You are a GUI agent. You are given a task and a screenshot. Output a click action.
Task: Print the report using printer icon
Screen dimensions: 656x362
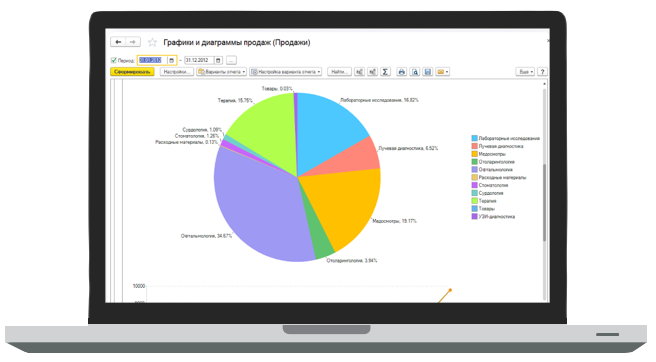pyautogui.click(x=402, y=72)
